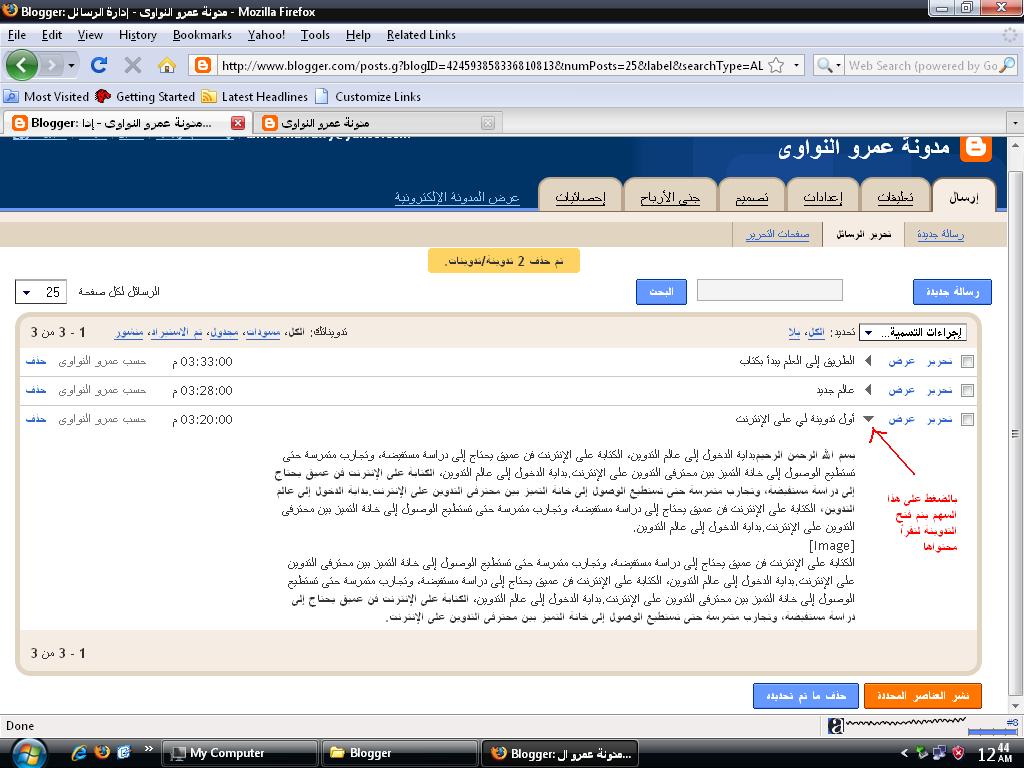Open the posts-per-page dropdown showing 25
This screenshot has height=768, width=1024.
[x=40, y=292]
